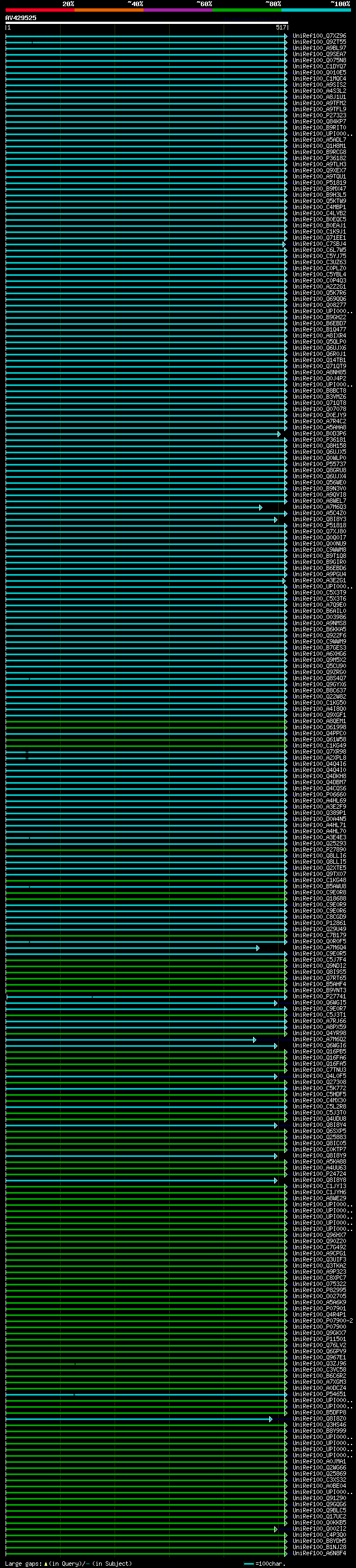The height and width of the screenshot is (1568, 356).
Task: Click the cyan ~100% identity legend segment
Action: [x=316, y=10]
